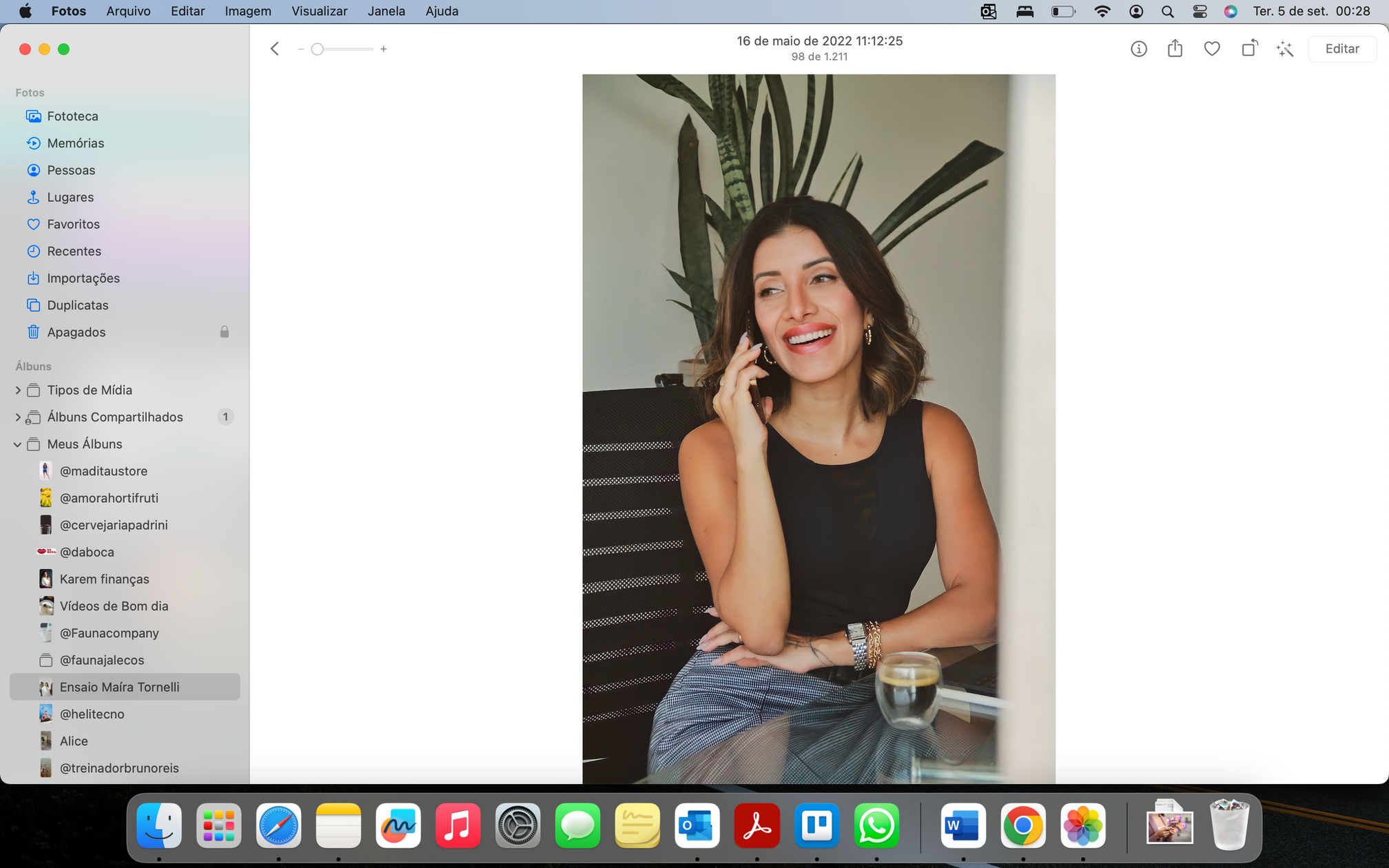Select Ensaio Maíra Tornelli album
Viewport: 1389px width, 868px height.
(x=125, y=687)
